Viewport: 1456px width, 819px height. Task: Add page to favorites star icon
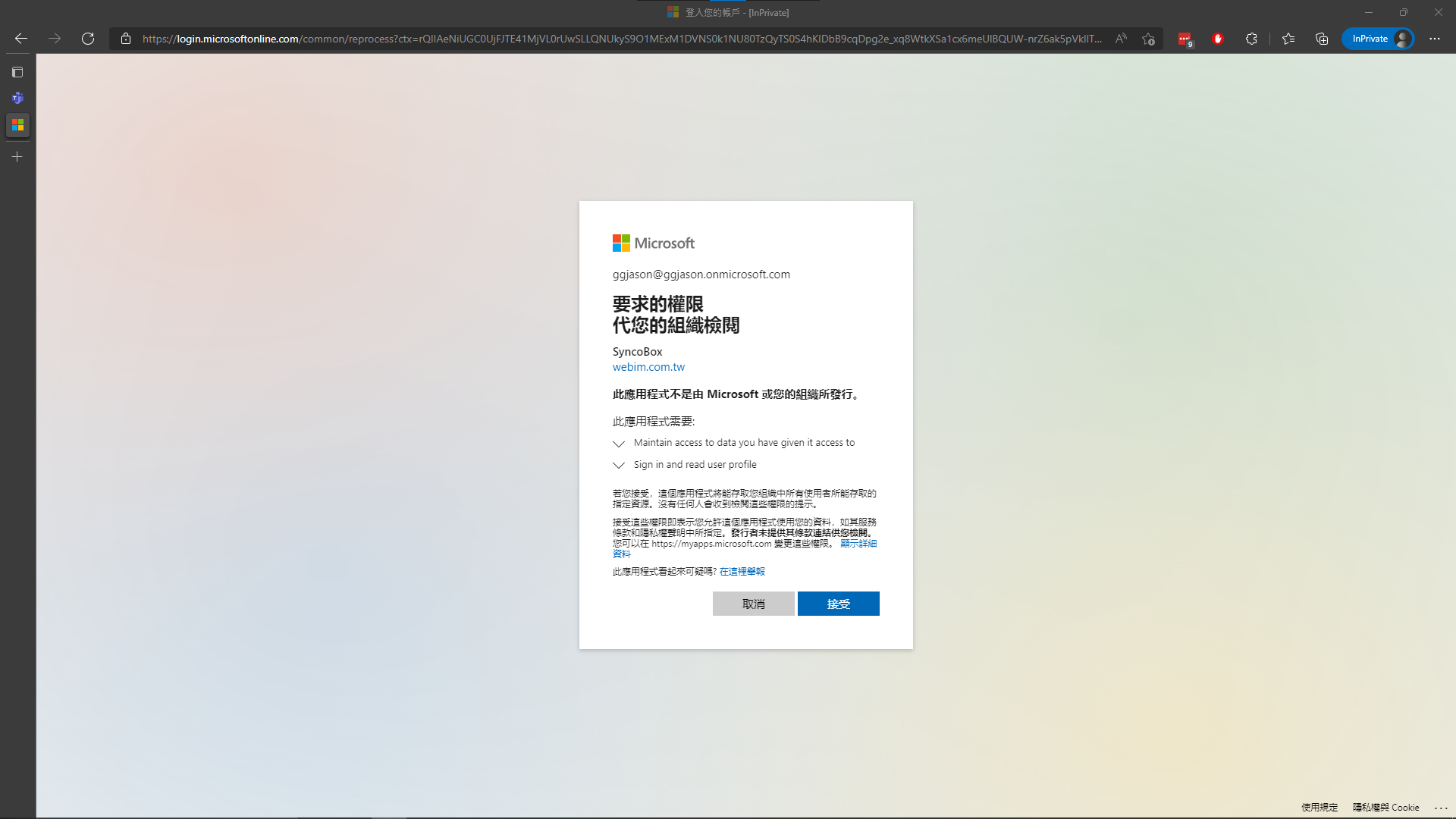point(1148,39)
